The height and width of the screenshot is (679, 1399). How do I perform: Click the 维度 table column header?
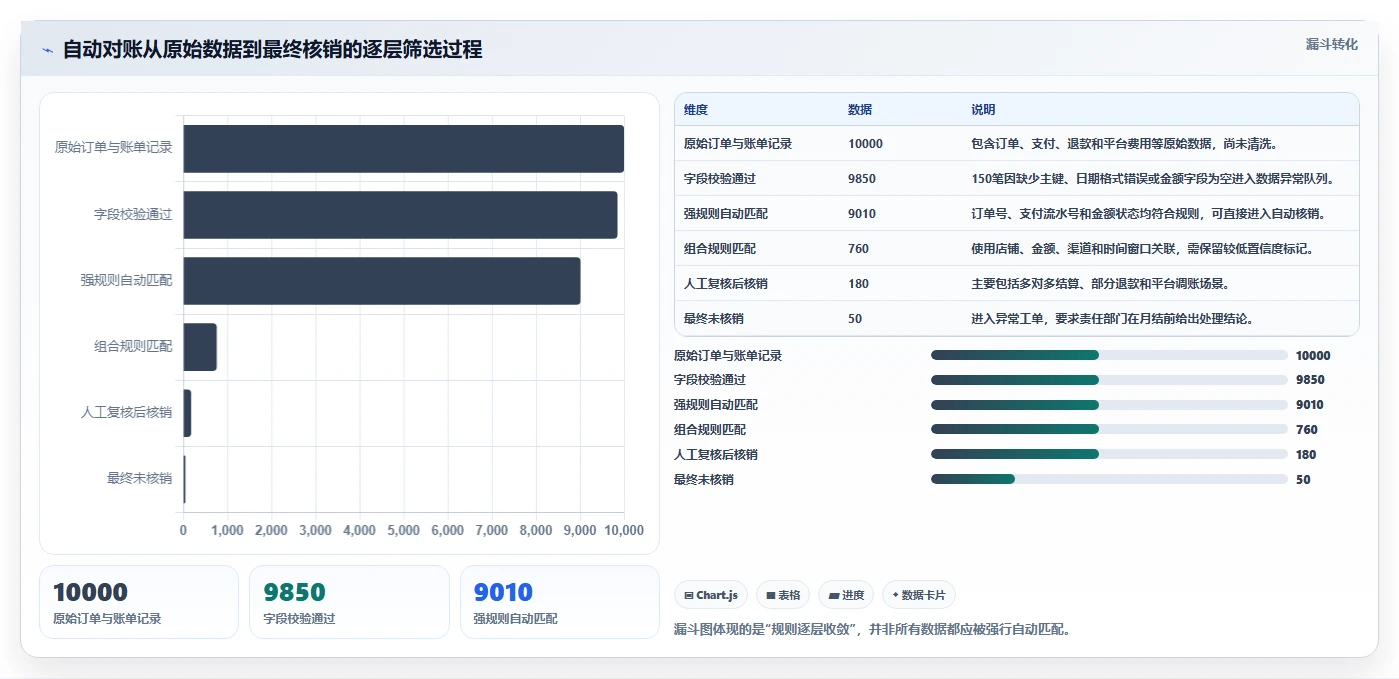[x=696, y=110]
